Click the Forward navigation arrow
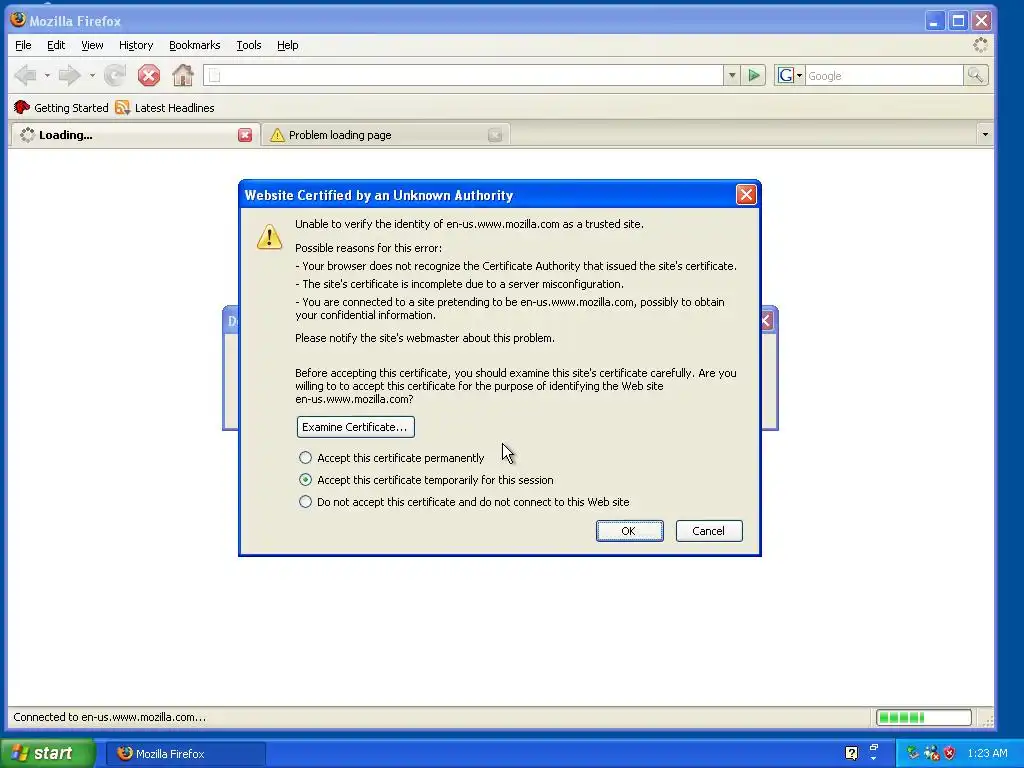The image size is (1024, 768). (x=69, y=76)
